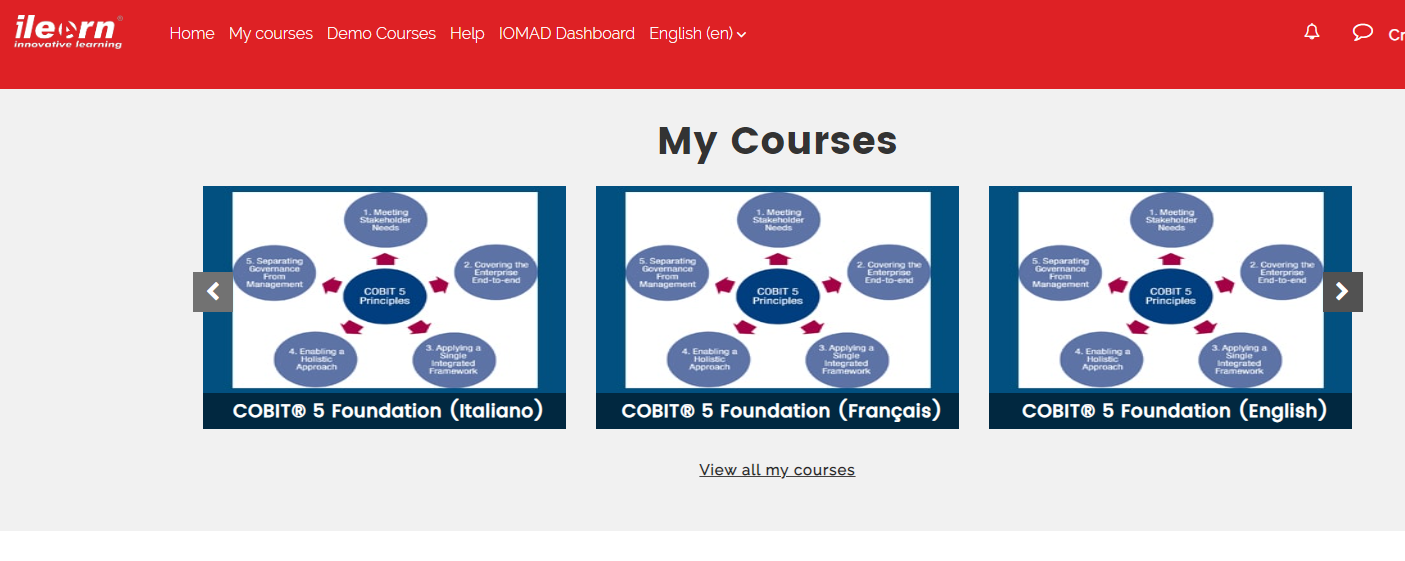Show previous courses with left carousel arrow
This screenshot has height=561, width=1405.
[213, 292]
